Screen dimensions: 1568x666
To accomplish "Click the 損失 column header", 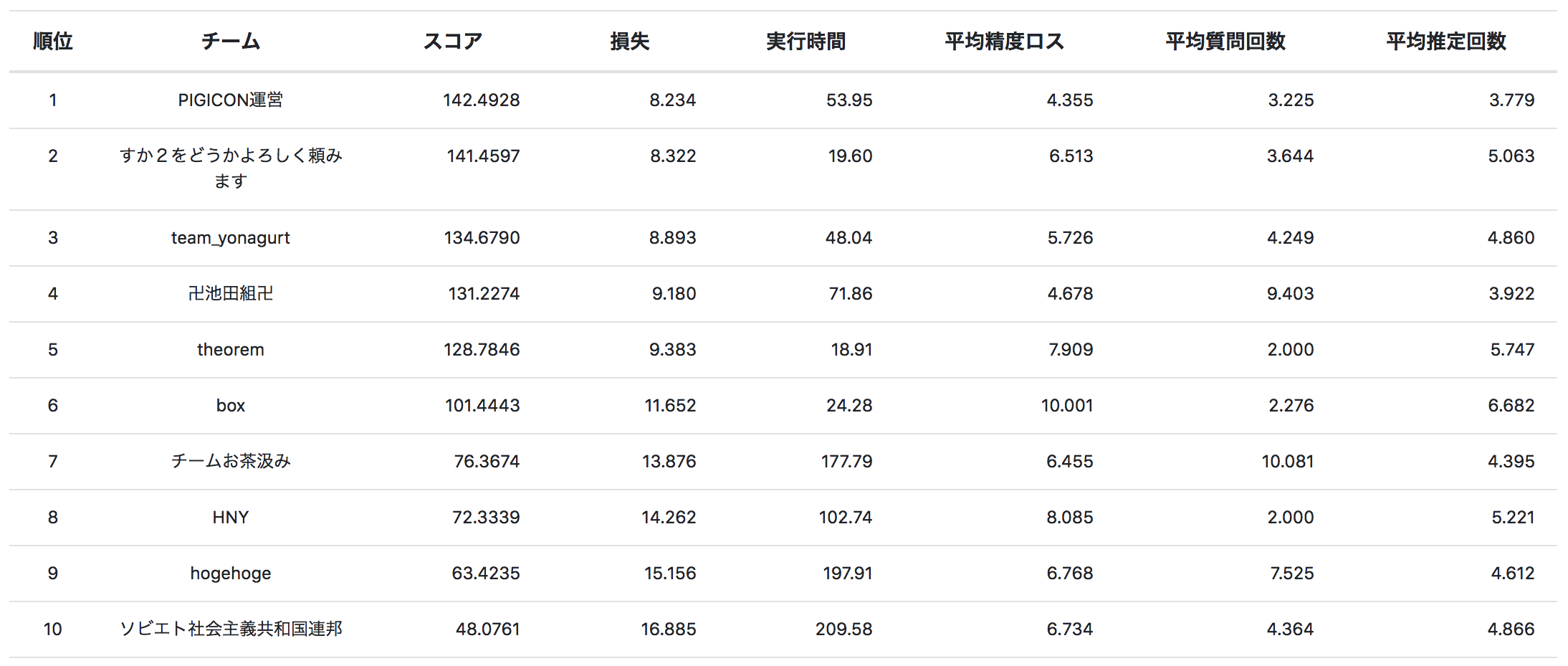I will click(x=629, y=42).
